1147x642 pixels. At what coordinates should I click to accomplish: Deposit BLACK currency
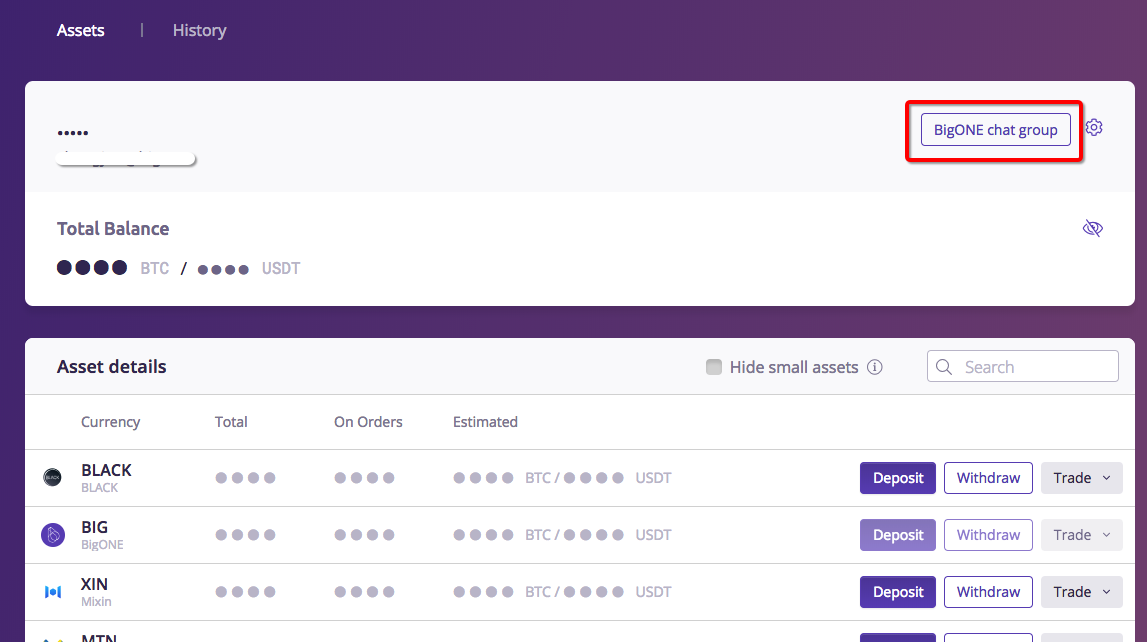click(898, 478)
